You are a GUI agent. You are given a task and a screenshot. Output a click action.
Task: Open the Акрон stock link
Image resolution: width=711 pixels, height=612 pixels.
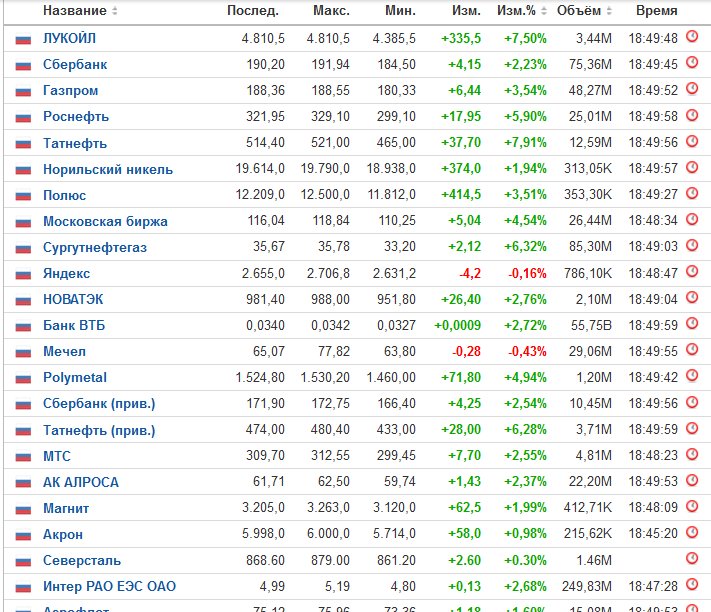pos(63,534)
